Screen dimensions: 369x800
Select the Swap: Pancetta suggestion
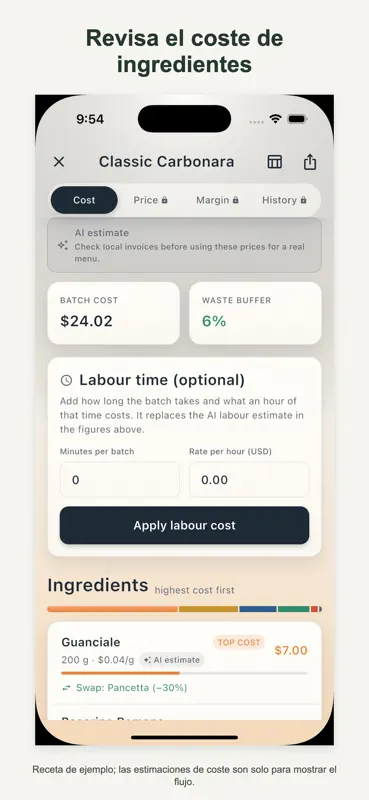coord(125,688)
